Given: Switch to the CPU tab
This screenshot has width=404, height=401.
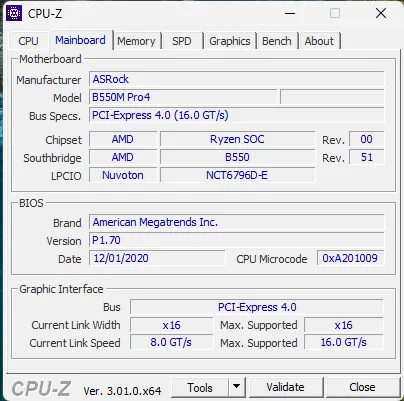Looking at the screenshot, I should [x=28, y=41].
